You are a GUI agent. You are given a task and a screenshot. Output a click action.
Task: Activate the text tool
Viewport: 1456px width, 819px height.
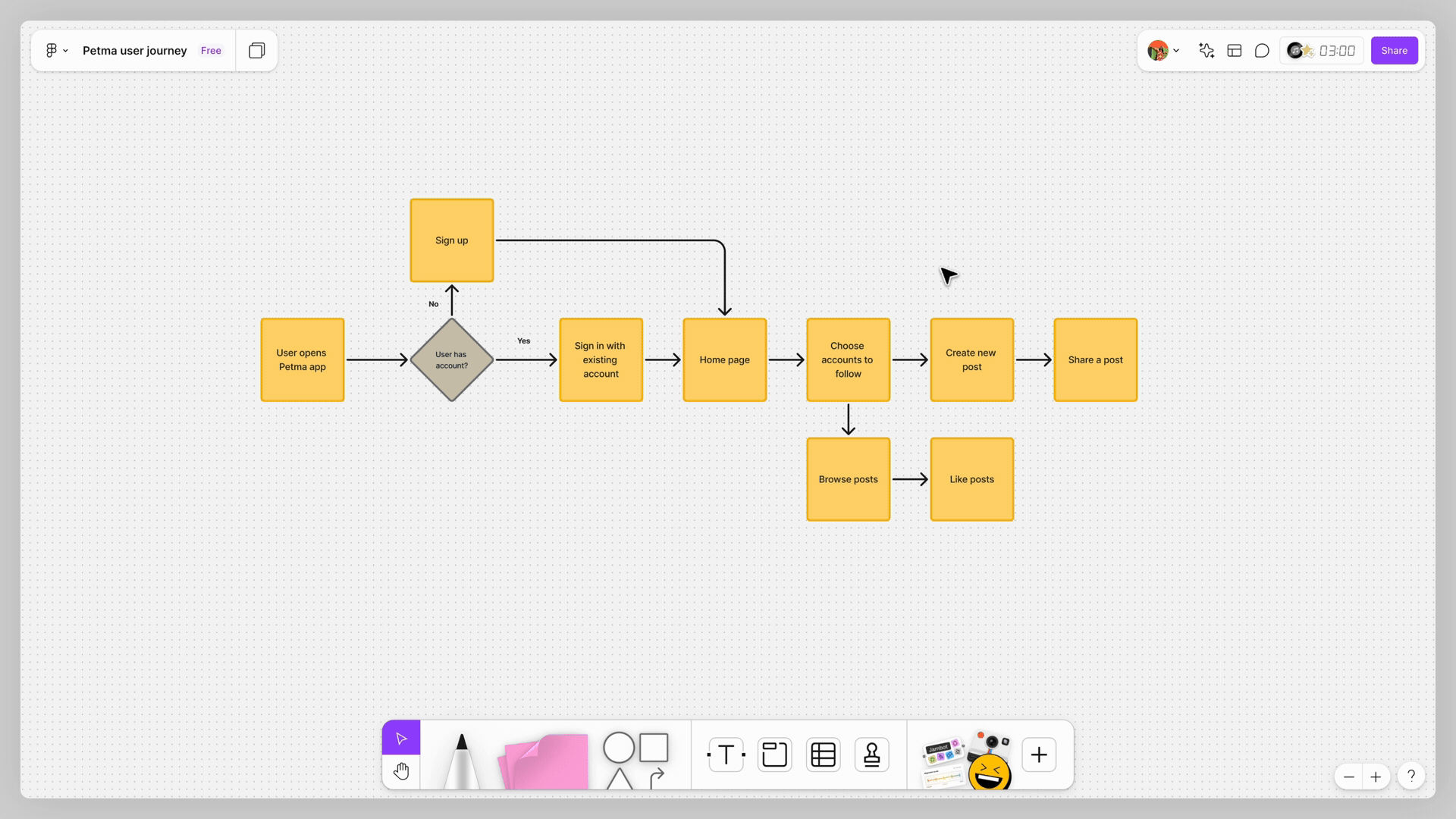click(x=726, y=755)
